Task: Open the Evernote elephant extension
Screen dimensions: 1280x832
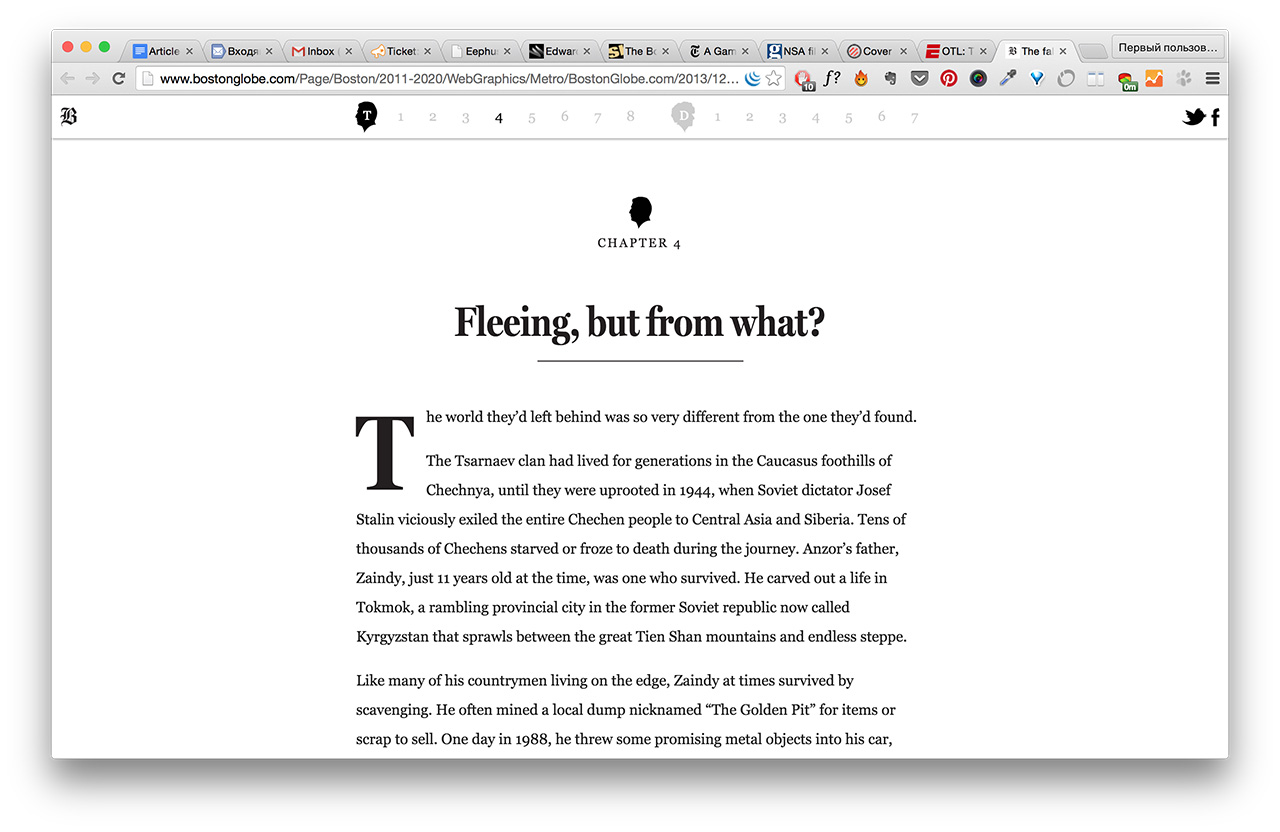Action: (890, 78)
